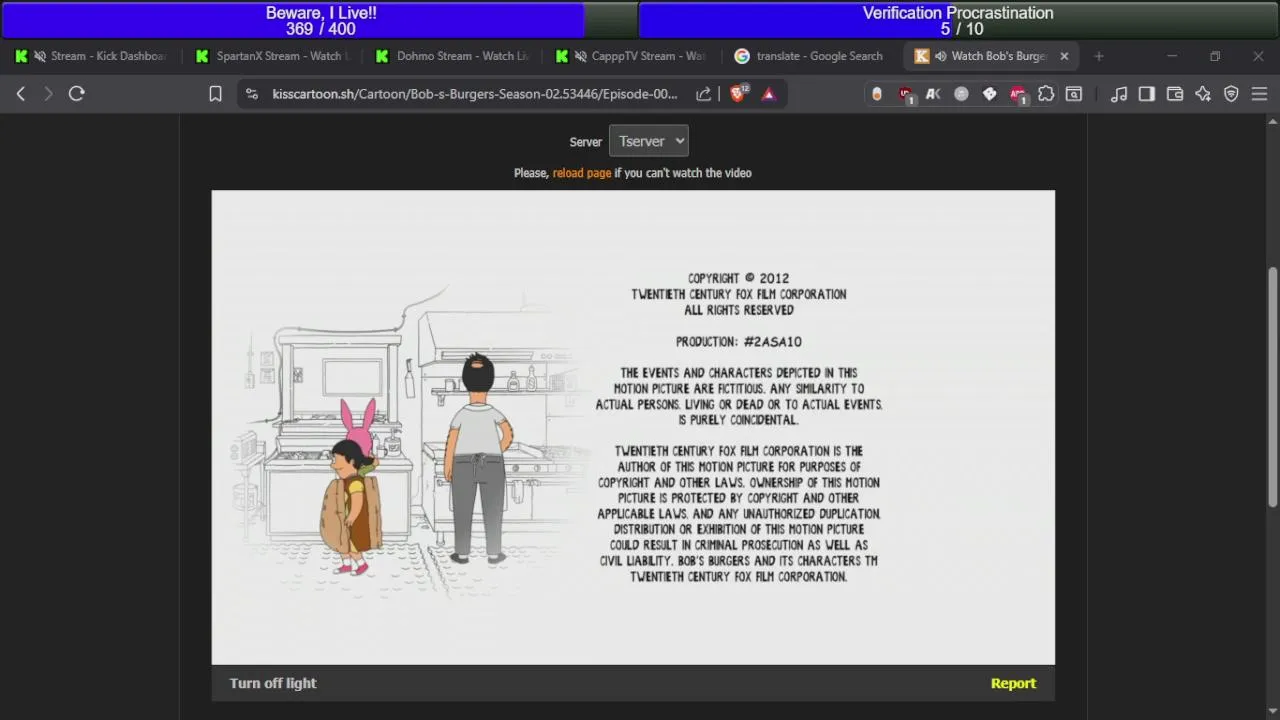The height and width of the screenshot is (720, 1280).
Task: Click "PRODUCTION: #2ASA10" text in video
Action: pyautogui.click(x=739, y=342)
